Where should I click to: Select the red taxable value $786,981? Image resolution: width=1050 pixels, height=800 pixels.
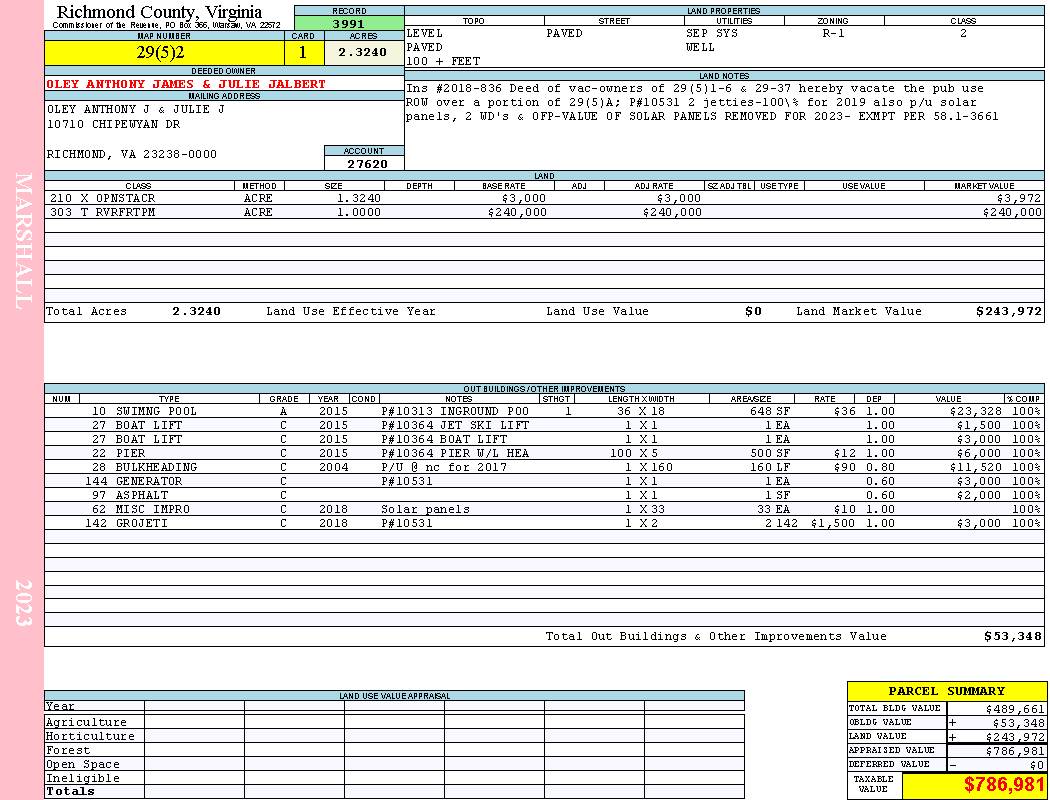pyautogui.click(x=1004, y=785)
